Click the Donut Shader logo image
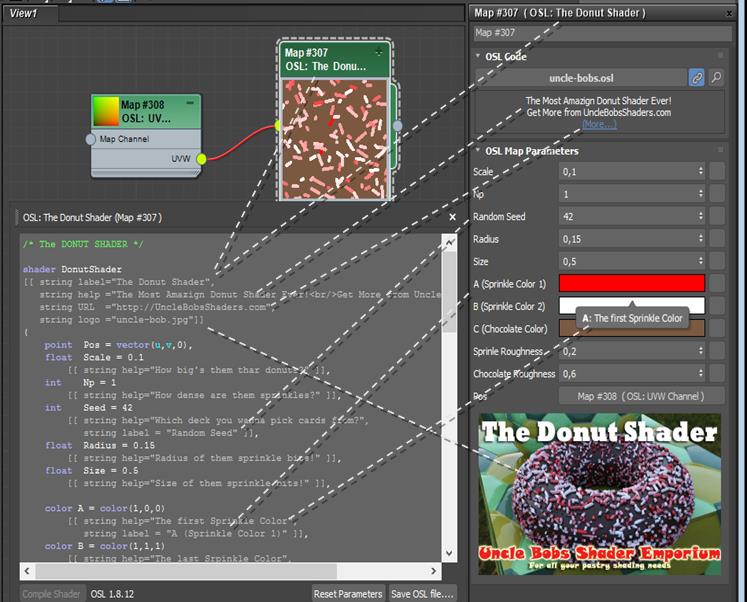Image resolution: width=747 pixels, height=602 pixels. [x=600, y=494]
